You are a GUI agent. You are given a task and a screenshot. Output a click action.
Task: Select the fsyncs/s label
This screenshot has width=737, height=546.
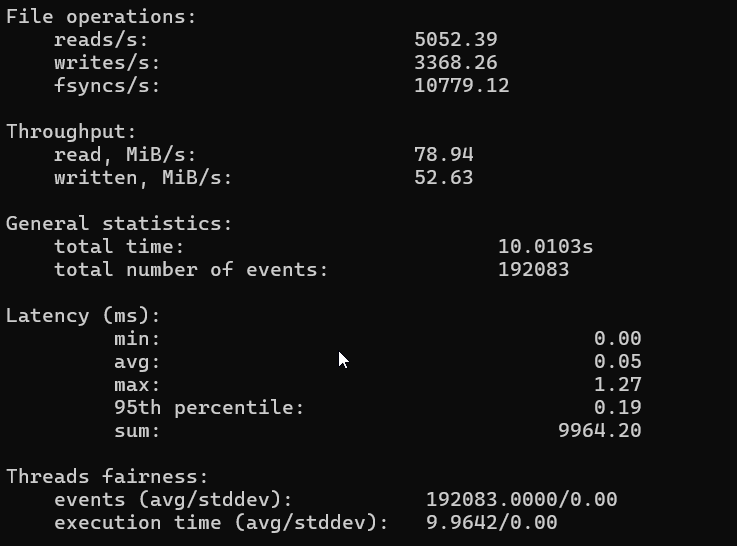point(107,86)
